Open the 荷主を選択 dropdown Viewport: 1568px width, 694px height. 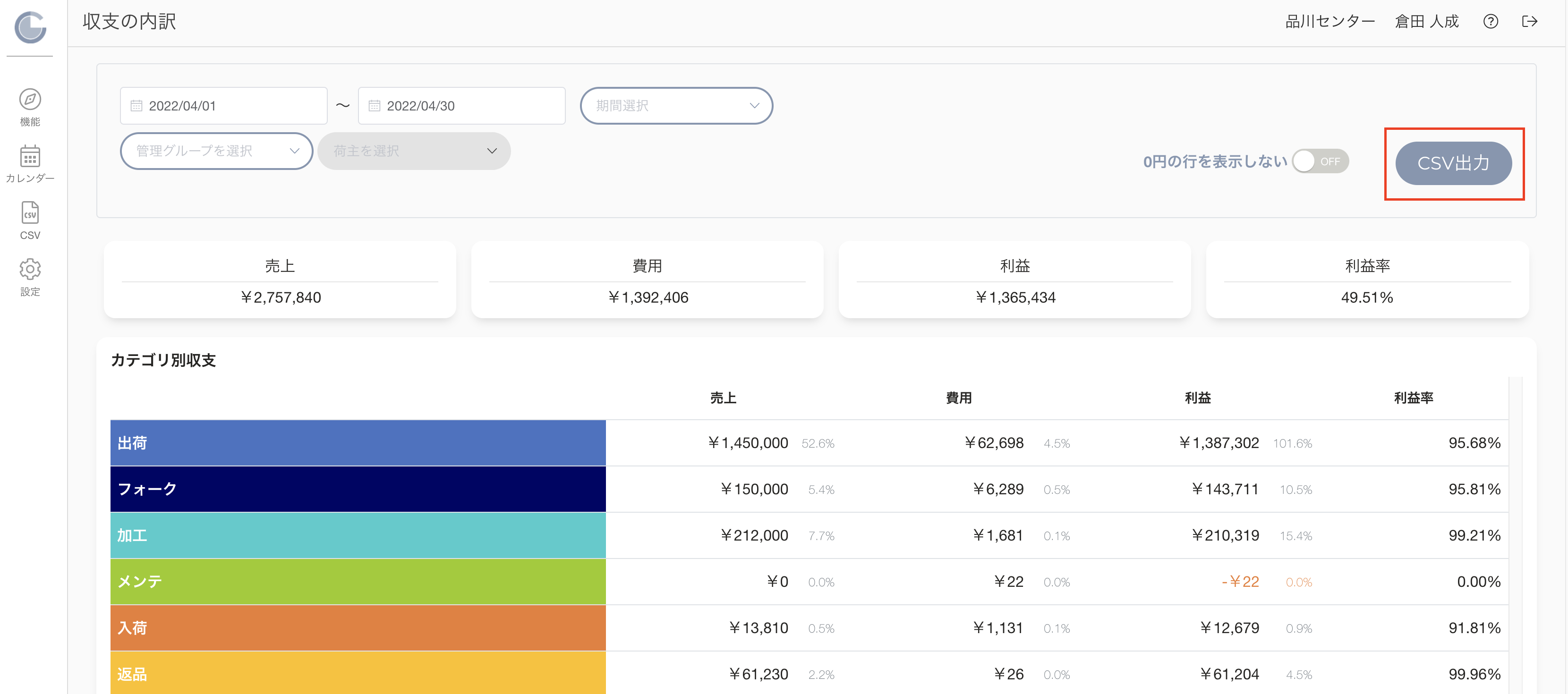click(x=414, y=151)
